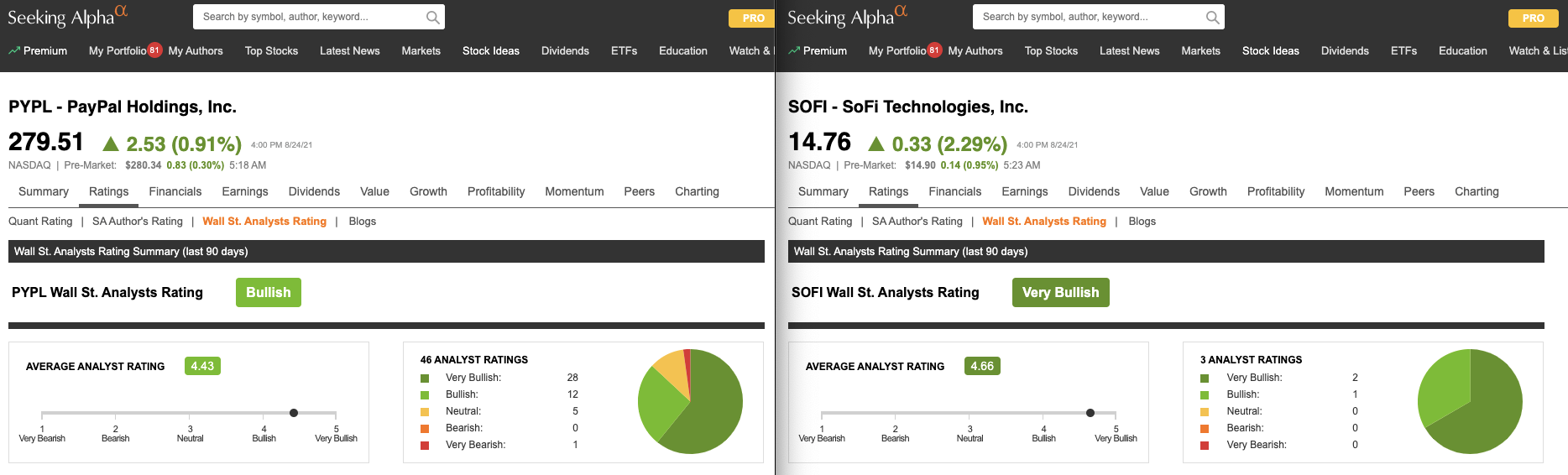Switch to SOFI Earnings tab
Image resolution: width=1568 pixels, height=475 pixels.
(x=1025, y=191)
